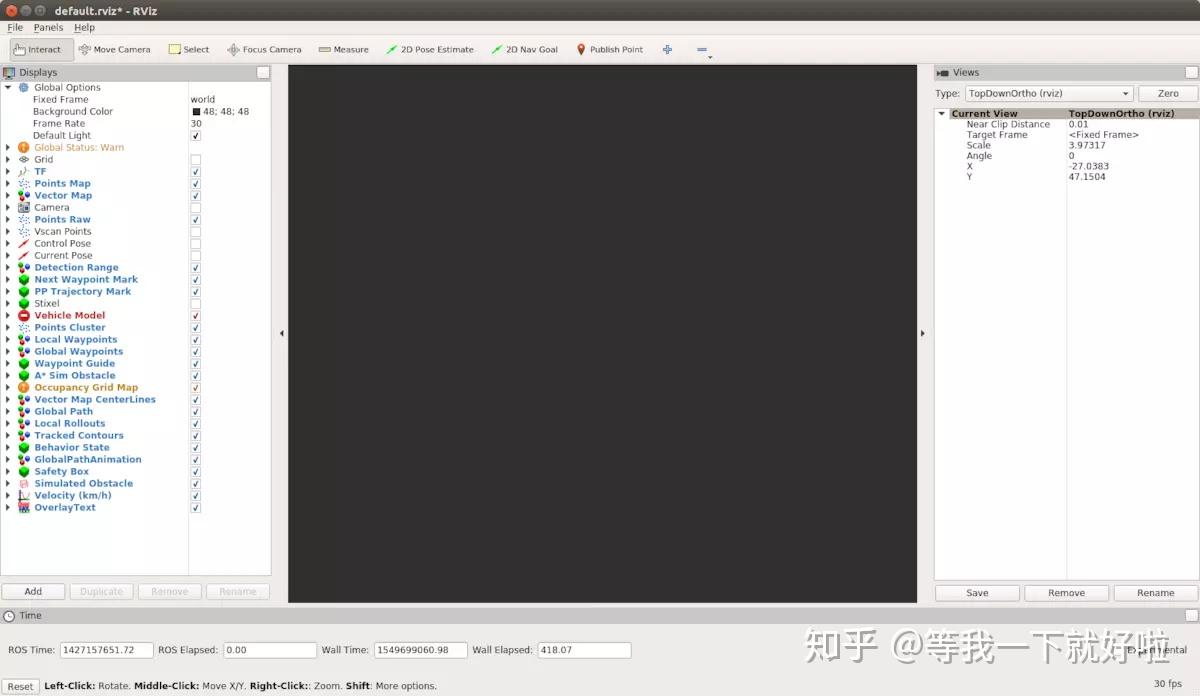Start a 2D Pose Estimate
The height and width of the screenshot is (696, 1200).
(x=429, y=48)
